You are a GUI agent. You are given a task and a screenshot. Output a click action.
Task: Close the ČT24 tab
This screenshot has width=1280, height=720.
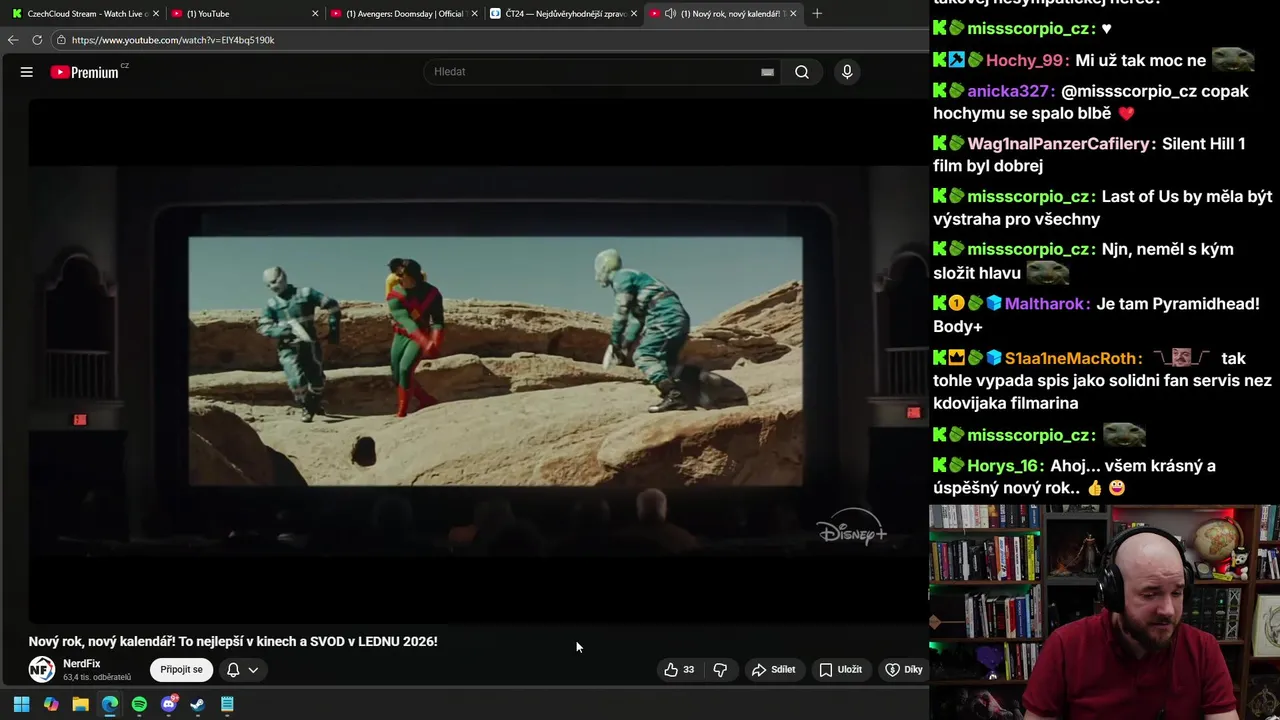pyautogui.click(x=633, y=14)
